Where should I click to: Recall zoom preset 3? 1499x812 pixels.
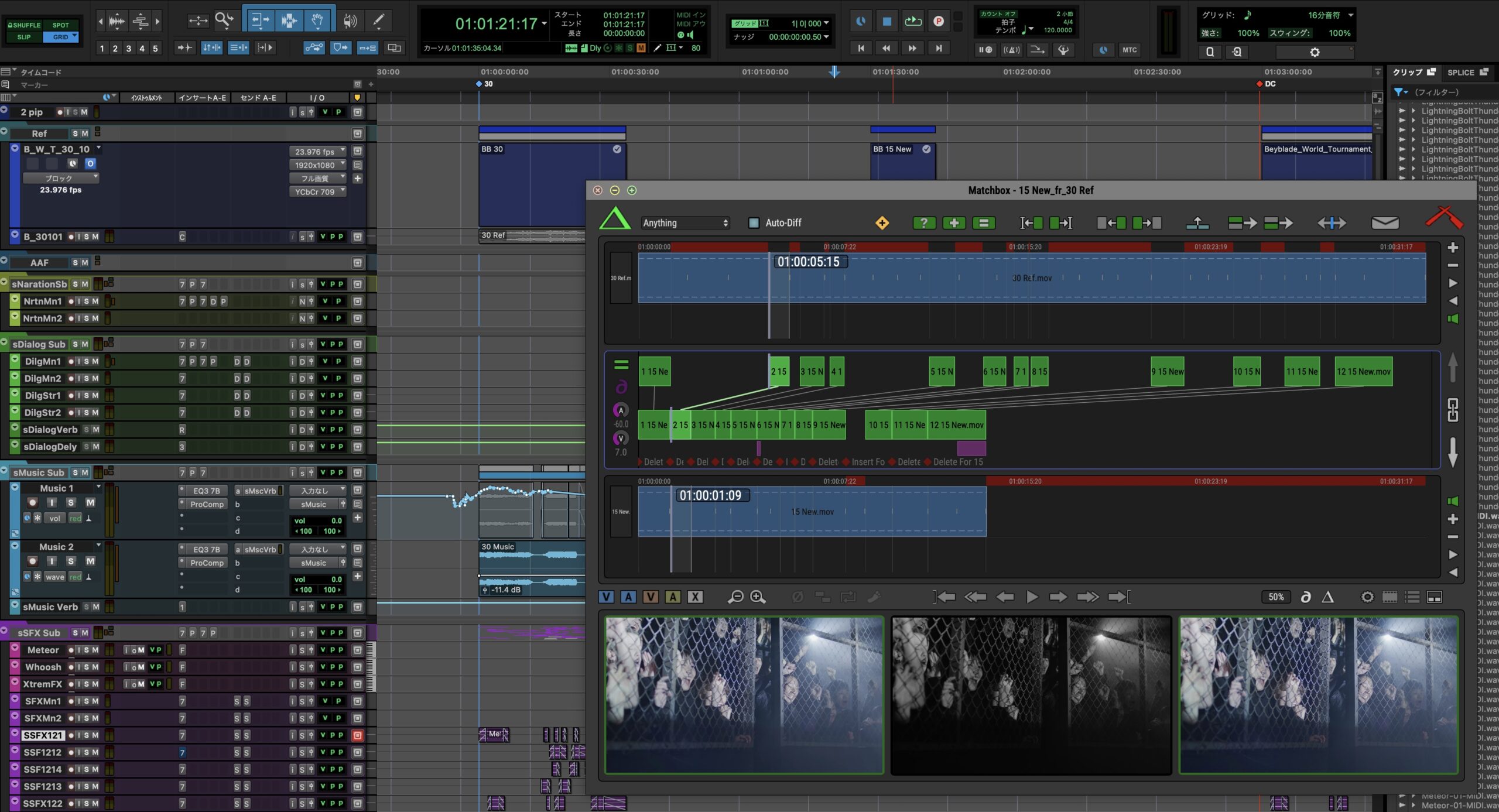(x=128, y=49)
